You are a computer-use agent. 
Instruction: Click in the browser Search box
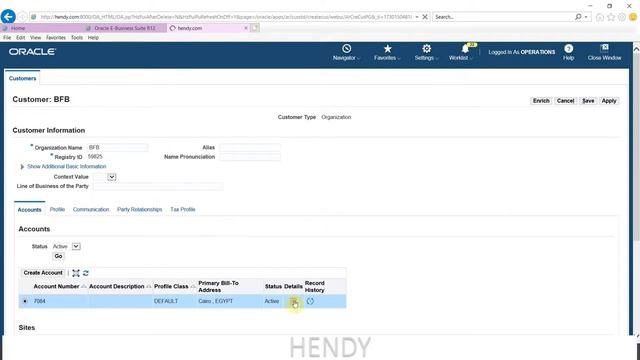pyautogui.click(x=503, y=17)
